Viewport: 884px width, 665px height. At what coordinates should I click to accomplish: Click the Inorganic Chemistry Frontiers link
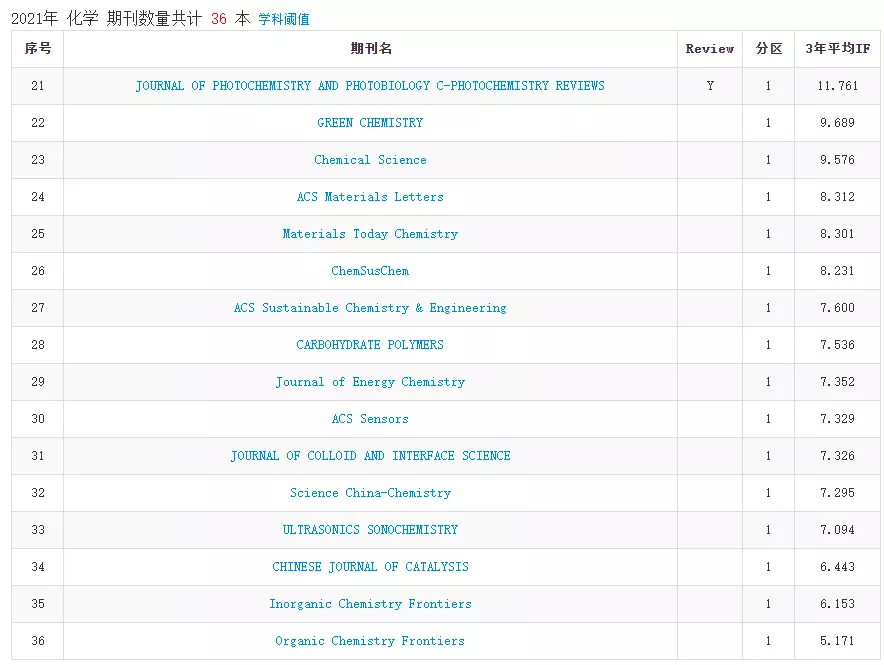[x=370, y=604]
